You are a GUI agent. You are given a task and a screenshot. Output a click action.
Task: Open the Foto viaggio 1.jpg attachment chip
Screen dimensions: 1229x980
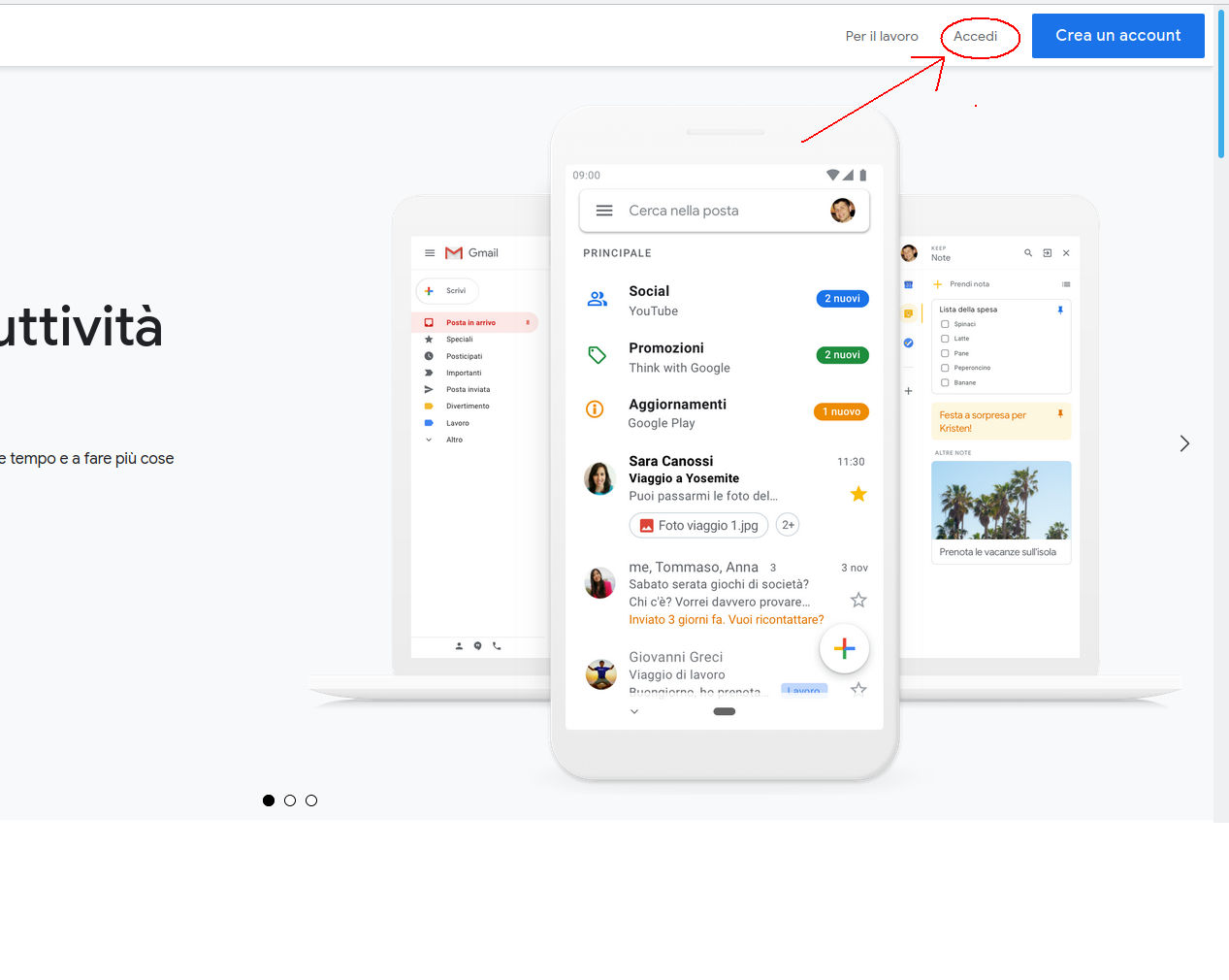(x=698, y=525)
